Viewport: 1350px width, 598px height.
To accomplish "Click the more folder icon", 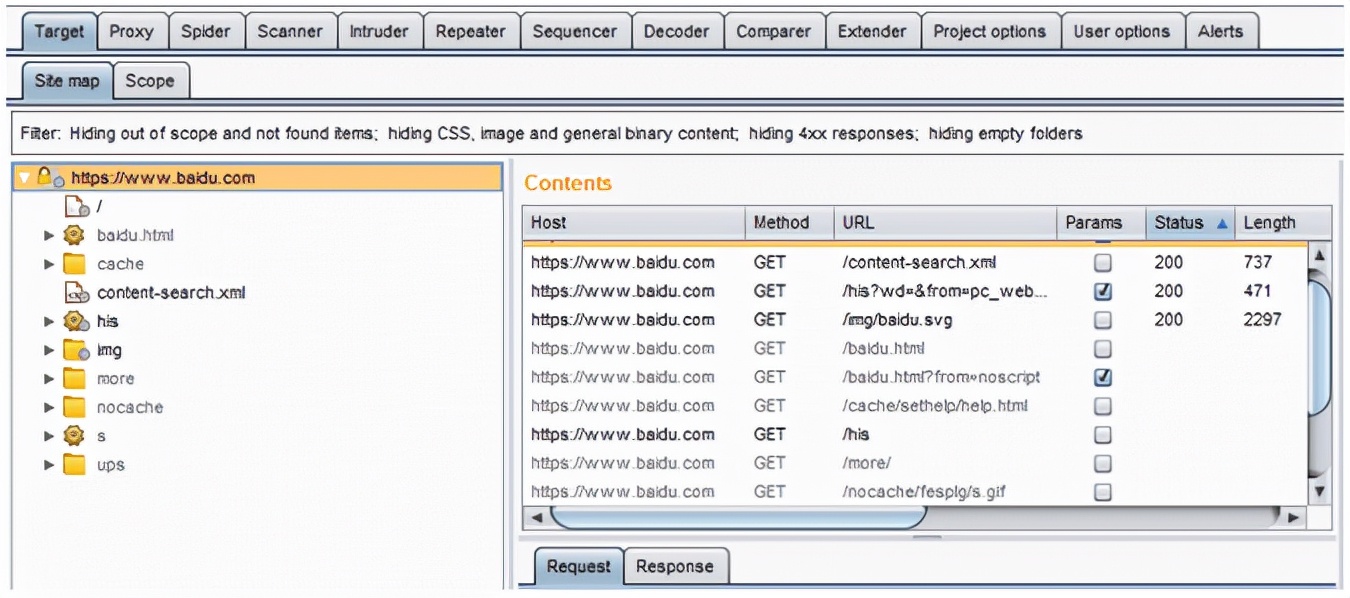I will tap(74, 379).
